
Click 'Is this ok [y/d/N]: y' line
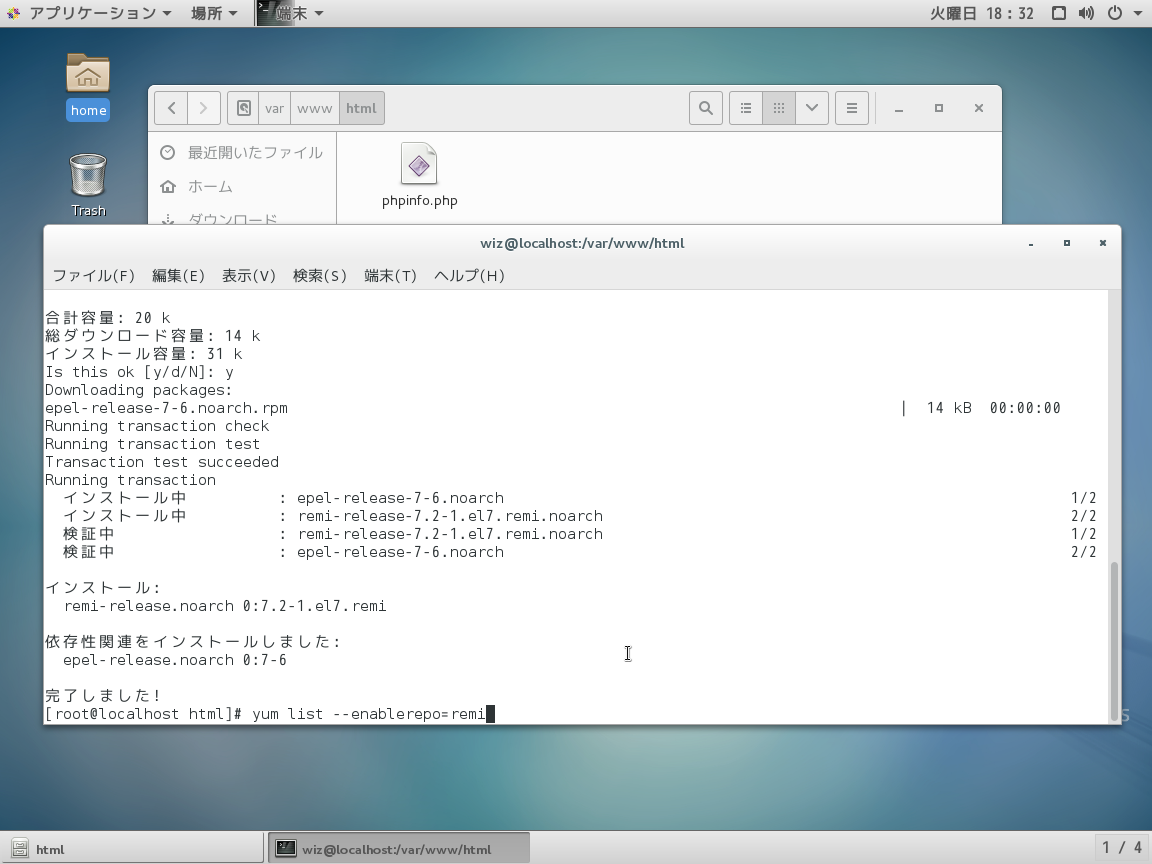pos(139,372)
